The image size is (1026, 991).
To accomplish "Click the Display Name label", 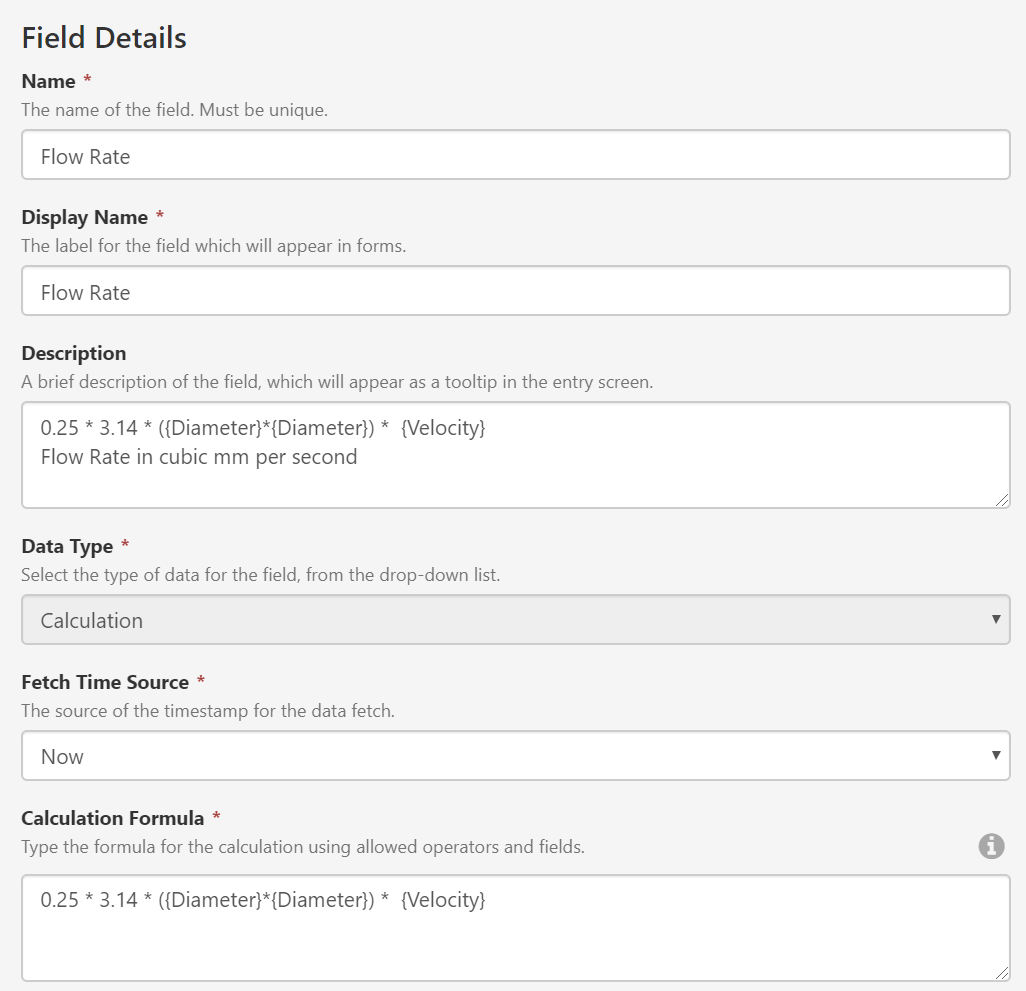I will [x=84, y=217].
